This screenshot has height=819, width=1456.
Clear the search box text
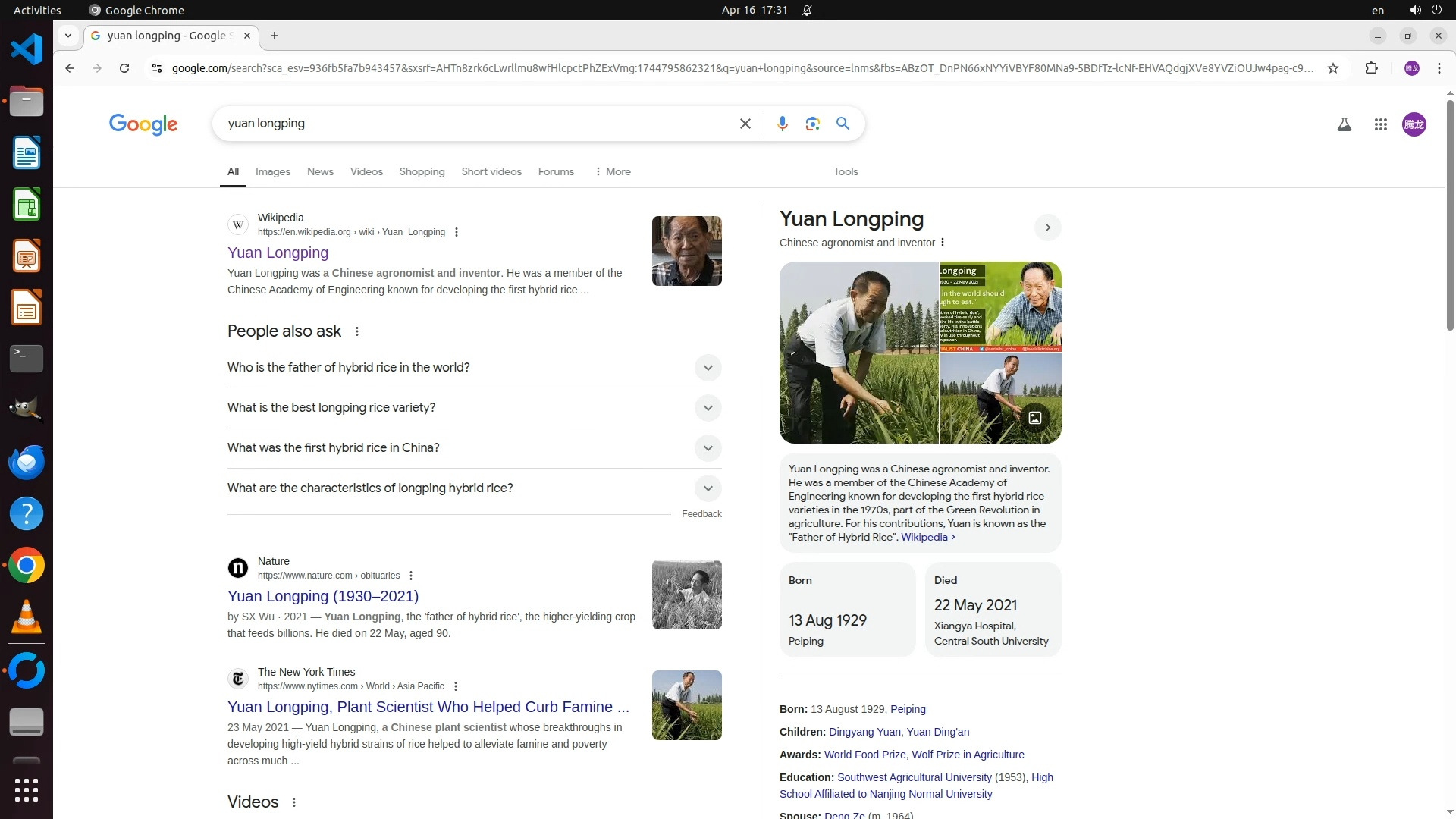(745, 124)
